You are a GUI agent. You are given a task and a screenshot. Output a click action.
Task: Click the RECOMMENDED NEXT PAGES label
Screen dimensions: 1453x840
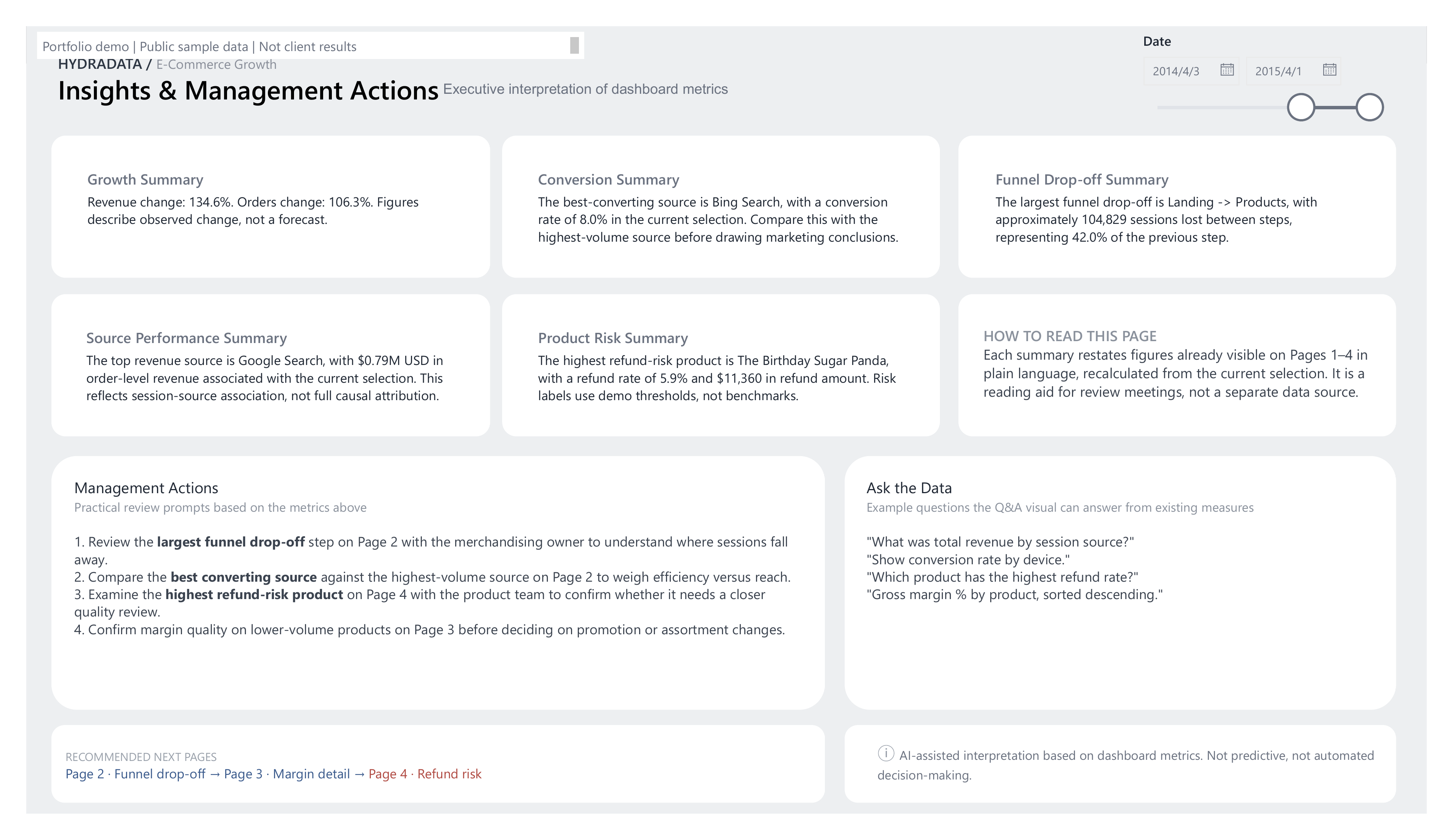pos(141,757)
